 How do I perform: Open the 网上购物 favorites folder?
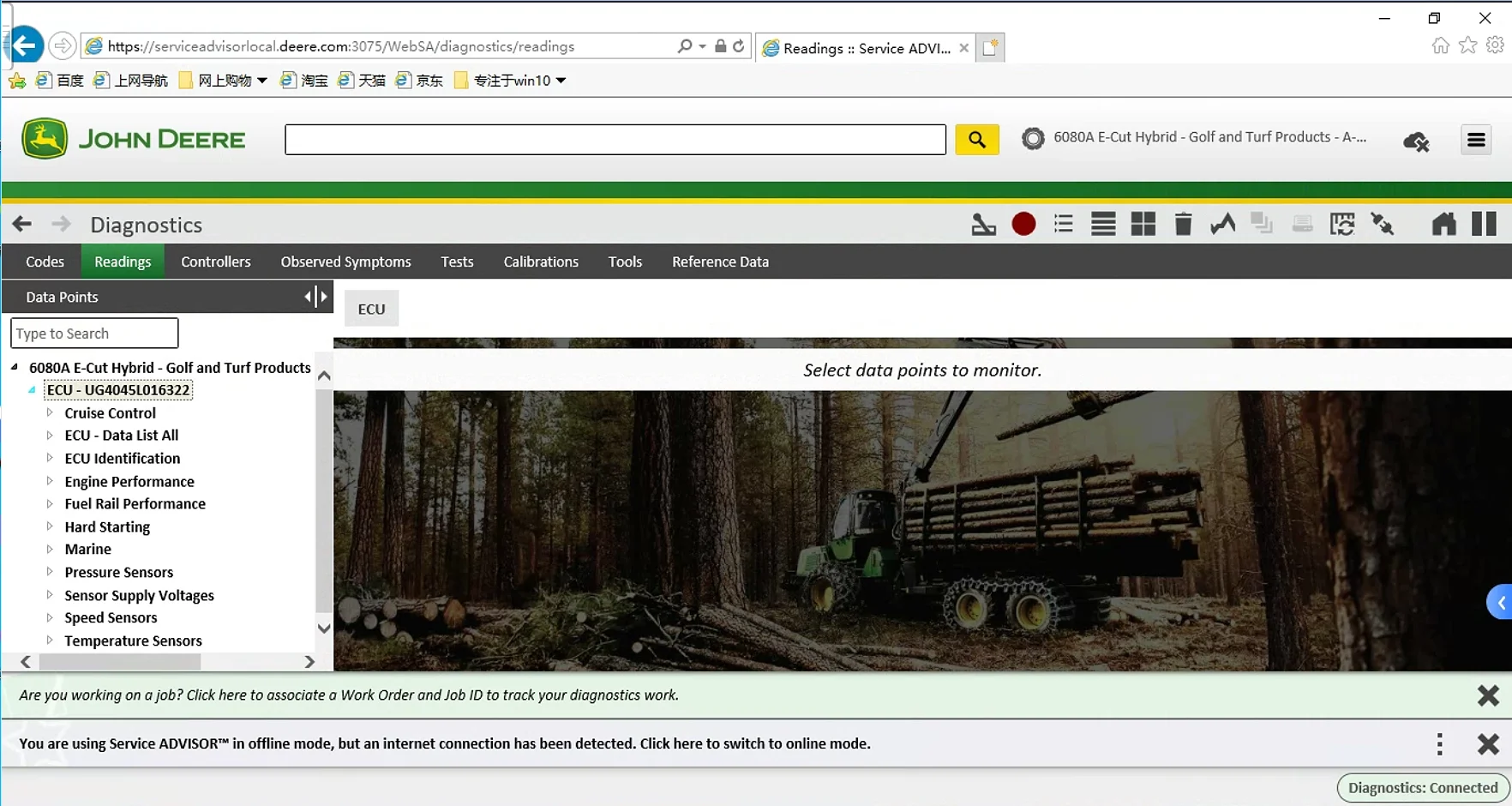(x=224, y=81)
